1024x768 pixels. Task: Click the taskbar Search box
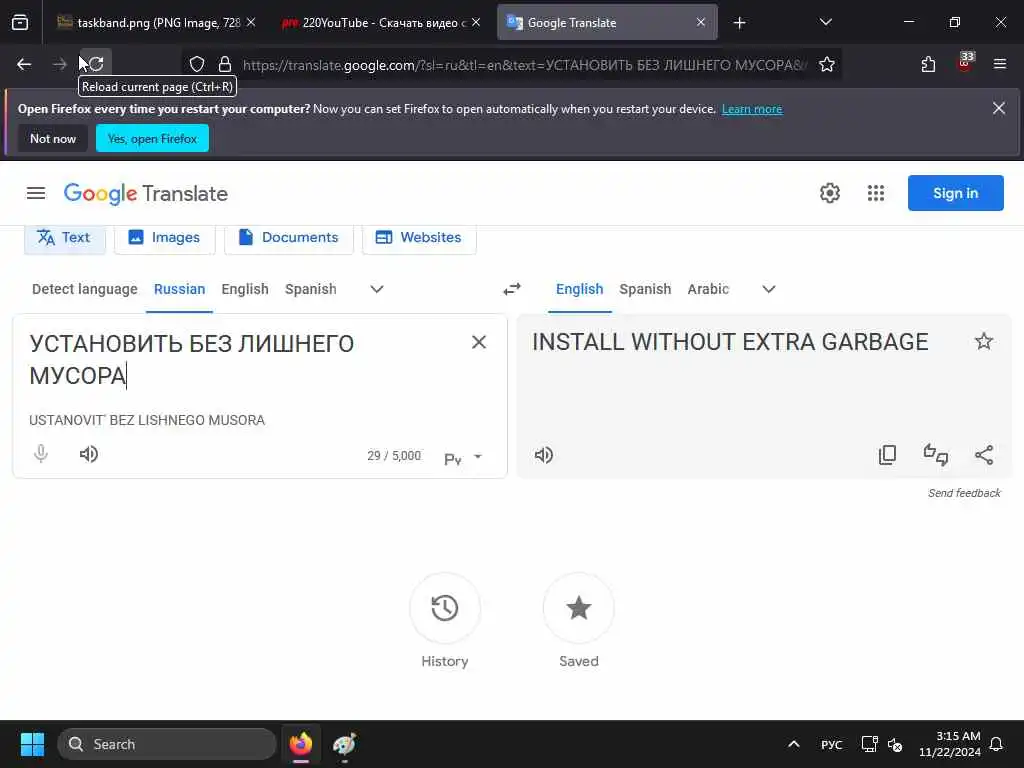tap(167, 744)
